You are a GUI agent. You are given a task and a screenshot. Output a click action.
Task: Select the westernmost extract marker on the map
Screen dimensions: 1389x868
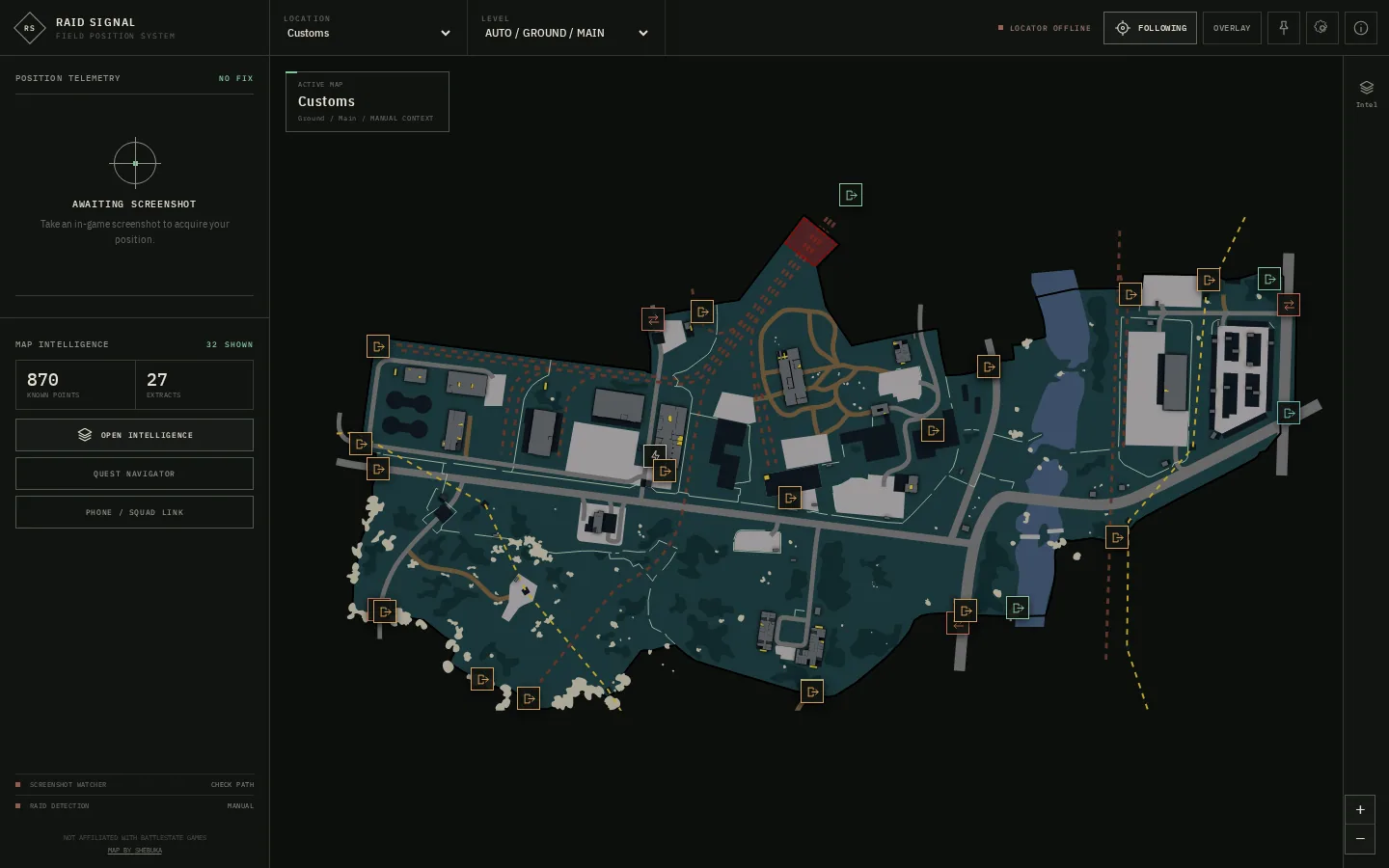361,444
